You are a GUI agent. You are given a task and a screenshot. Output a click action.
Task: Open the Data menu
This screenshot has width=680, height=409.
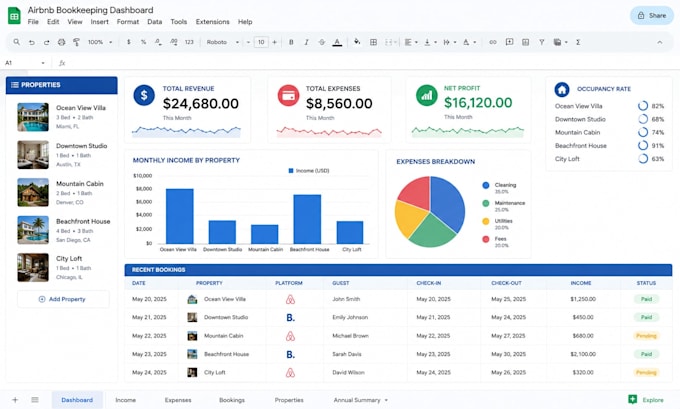tap(154, 22)
